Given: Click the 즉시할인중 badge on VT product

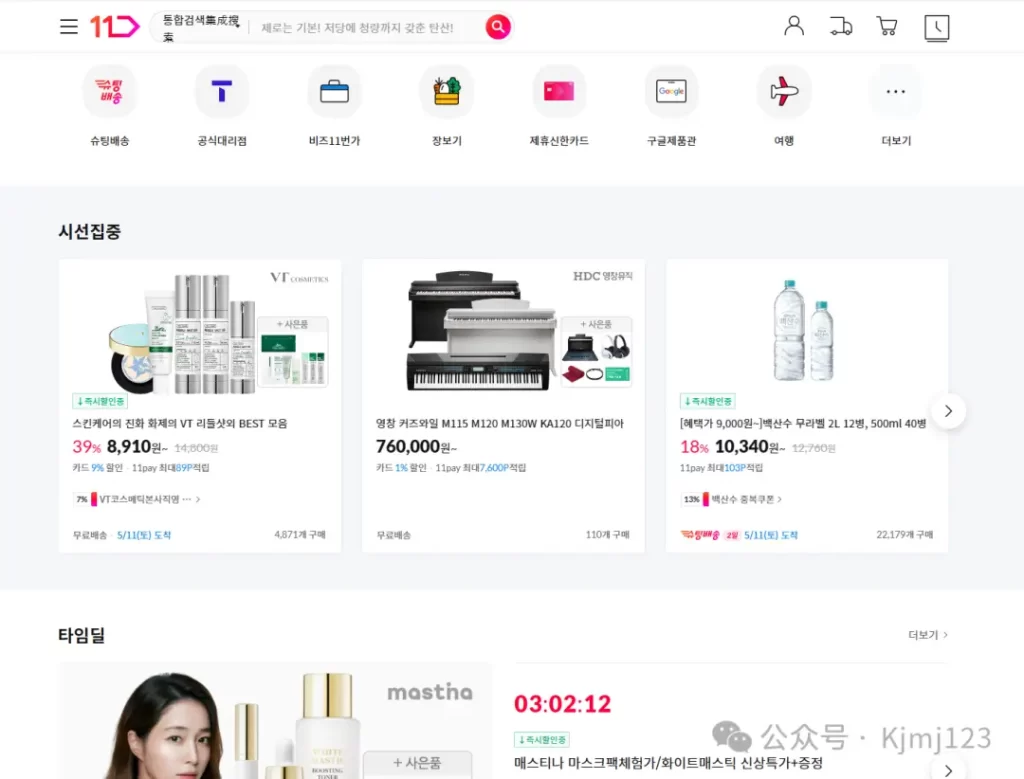Looking at the screenshot, I should pos(100,401).
